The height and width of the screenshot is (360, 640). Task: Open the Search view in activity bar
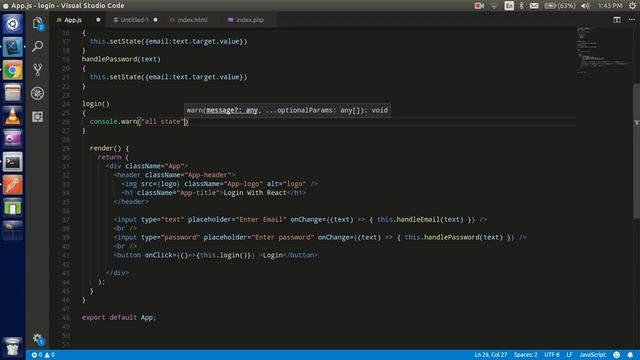[38, 46]
